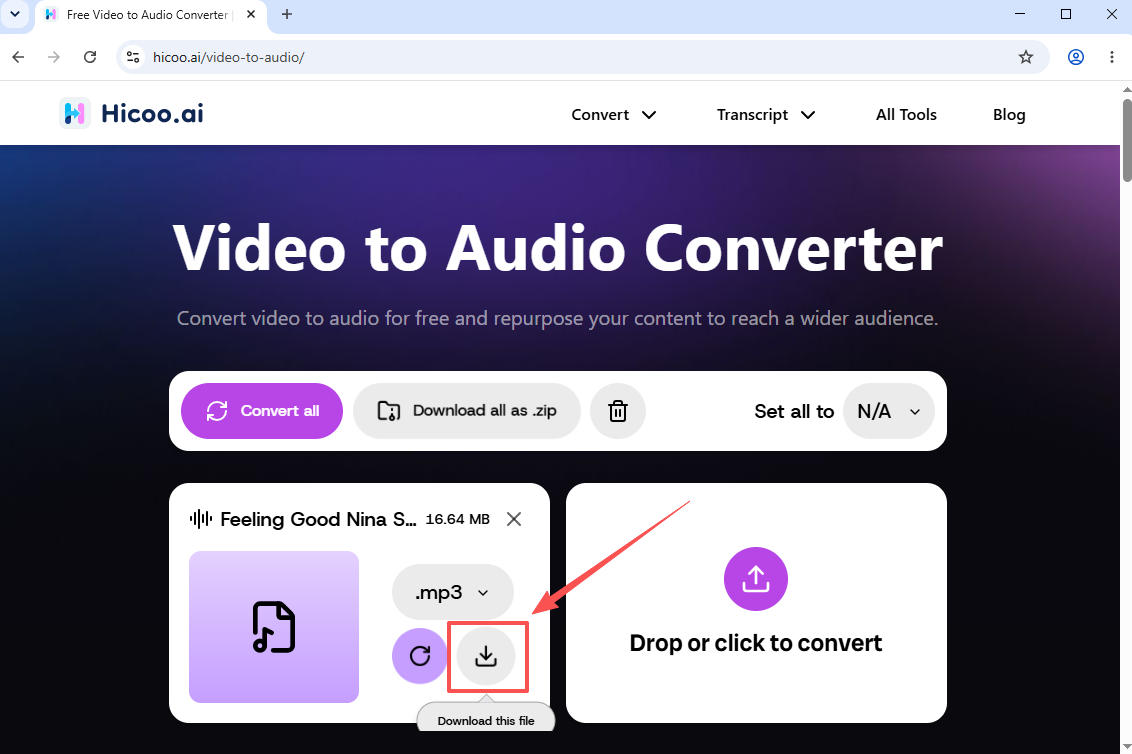This screenshot has height=754, width=1132.
Task: Open a new browser tab
Action: [287, 14]
